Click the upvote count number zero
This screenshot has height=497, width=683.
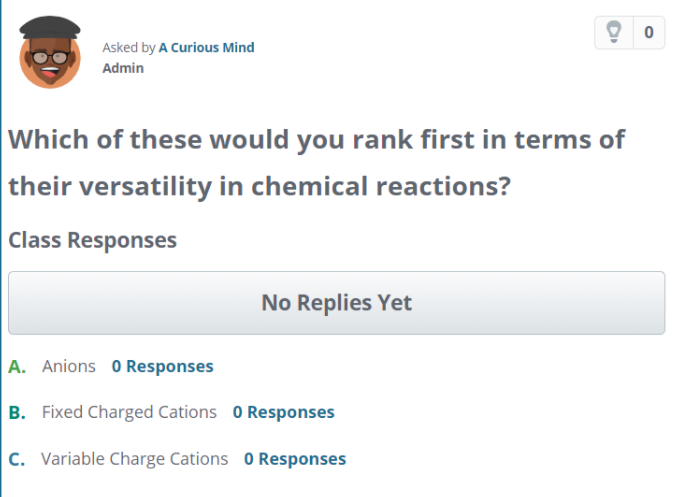[x=648, y=33]
